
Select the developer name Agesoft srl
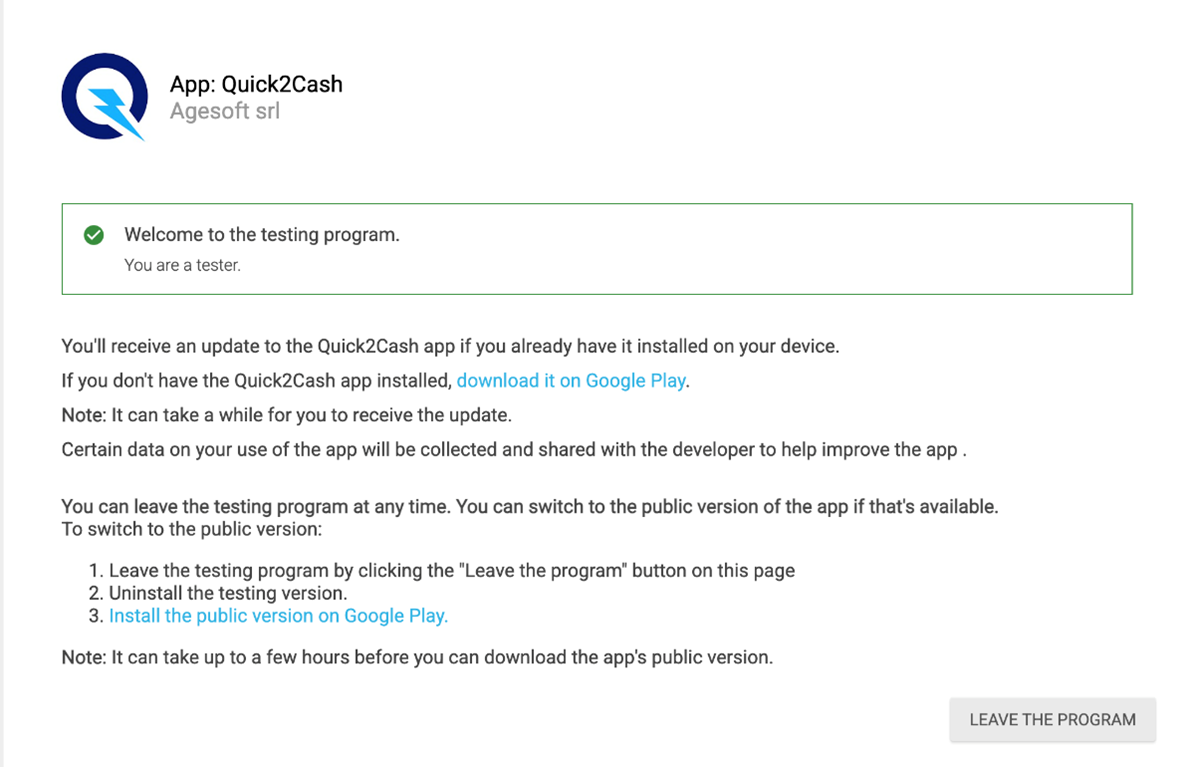point(225,111)
